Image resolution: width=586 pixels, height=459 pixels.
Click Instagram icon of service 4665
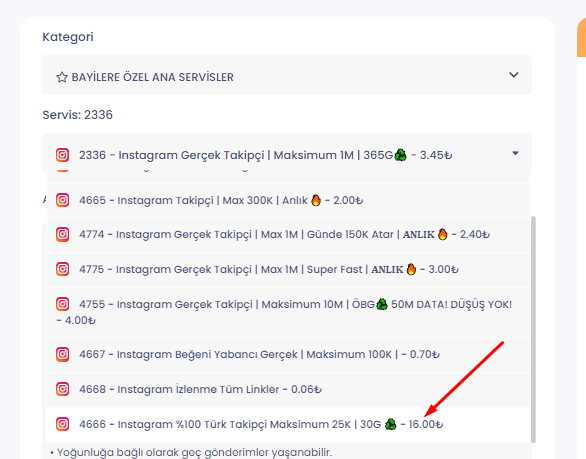(62, 200)
